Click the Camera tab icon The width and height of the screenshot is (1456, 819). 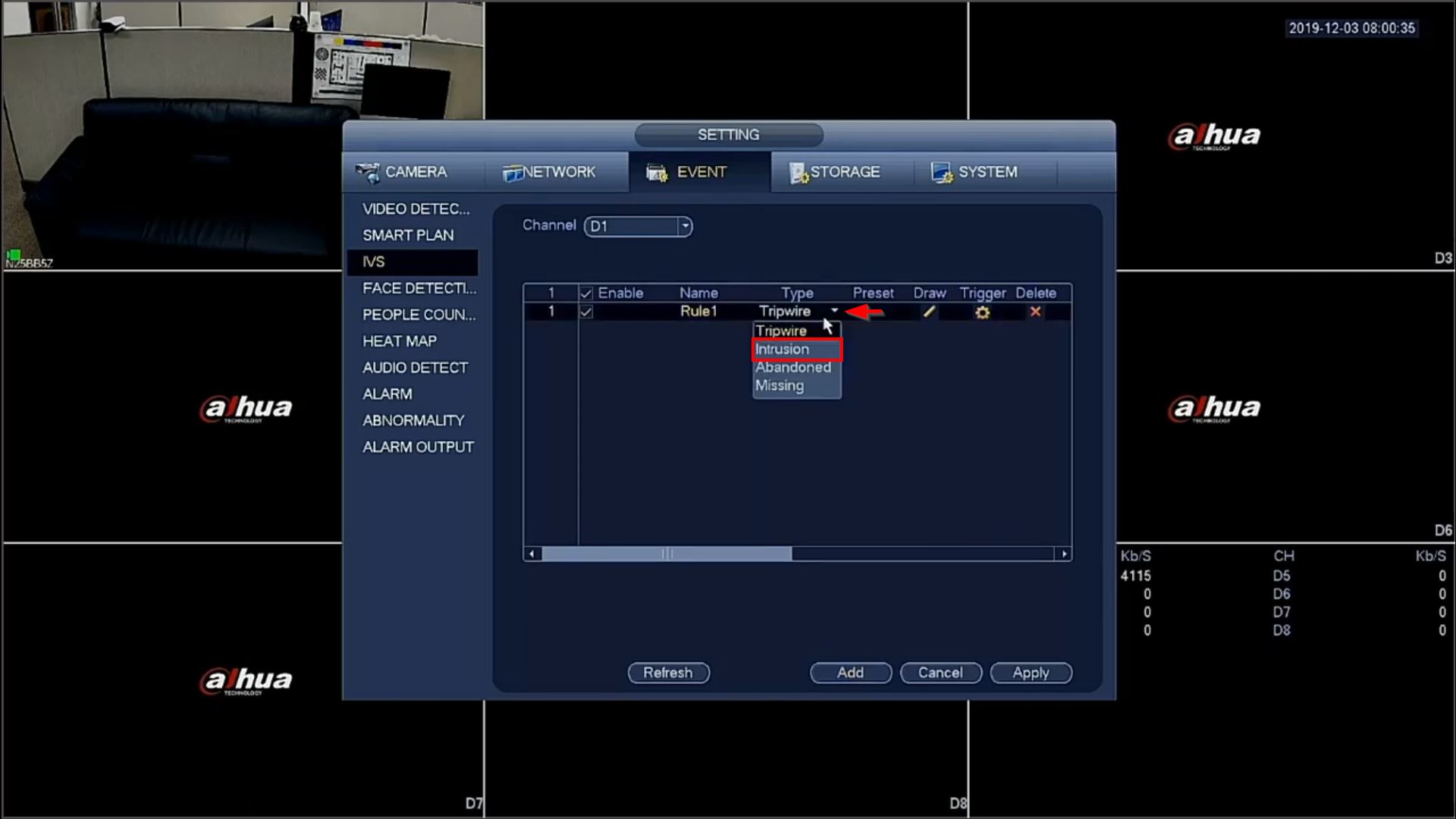369,172
